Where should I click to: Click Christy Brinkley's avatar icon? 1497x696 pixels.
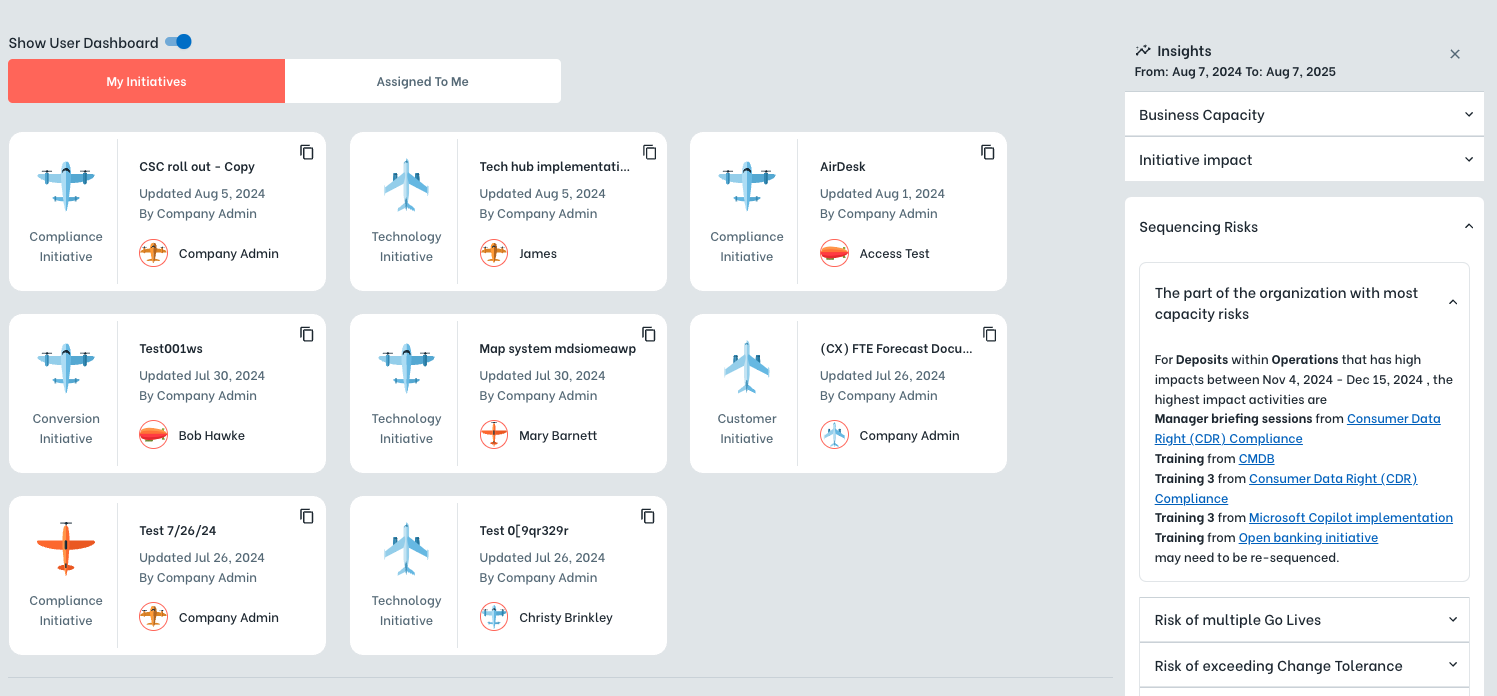(x=493, y=617)
